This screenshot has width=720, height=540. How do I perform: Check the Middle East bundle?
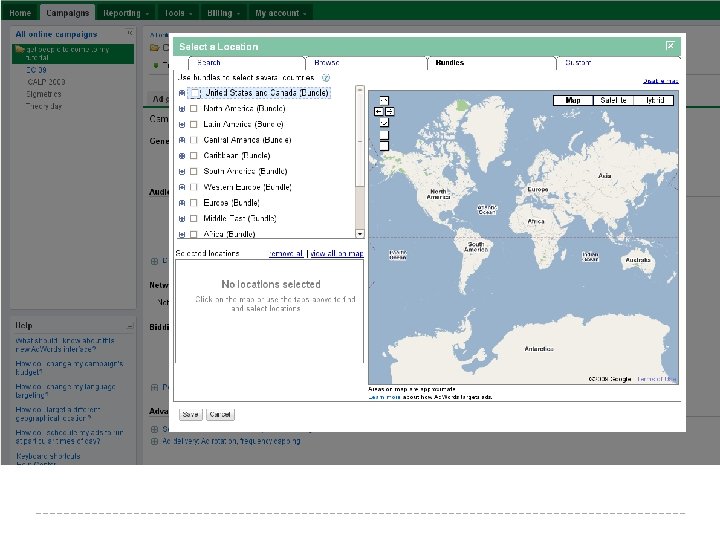pos(194,219)
